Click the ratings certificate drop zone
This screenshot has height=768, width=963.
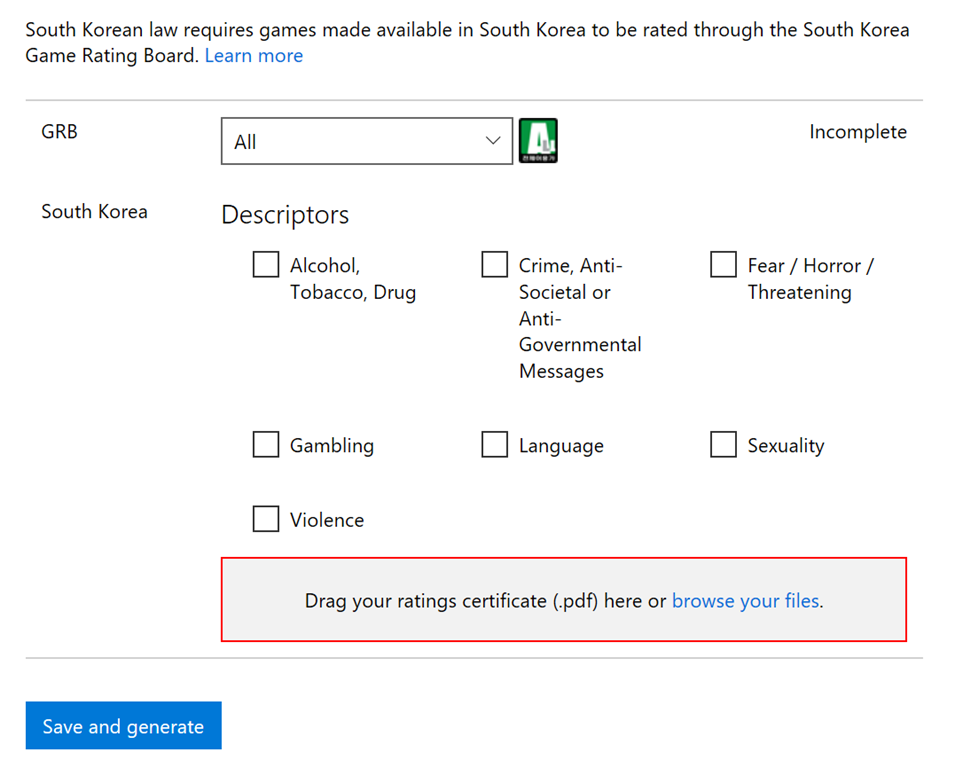(564, 600)
